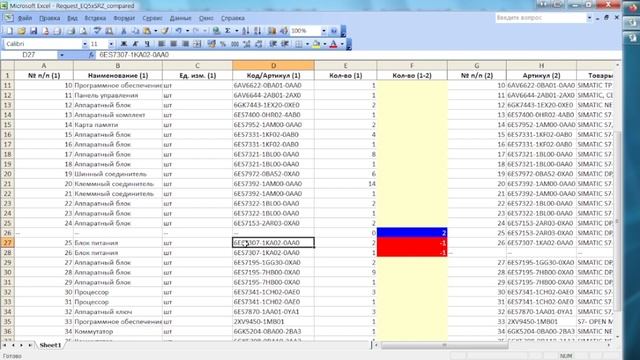Image resolution: width=640 pixels, height=360 pixels.
Task: Apply percent style format
Action: click(223, 44)
